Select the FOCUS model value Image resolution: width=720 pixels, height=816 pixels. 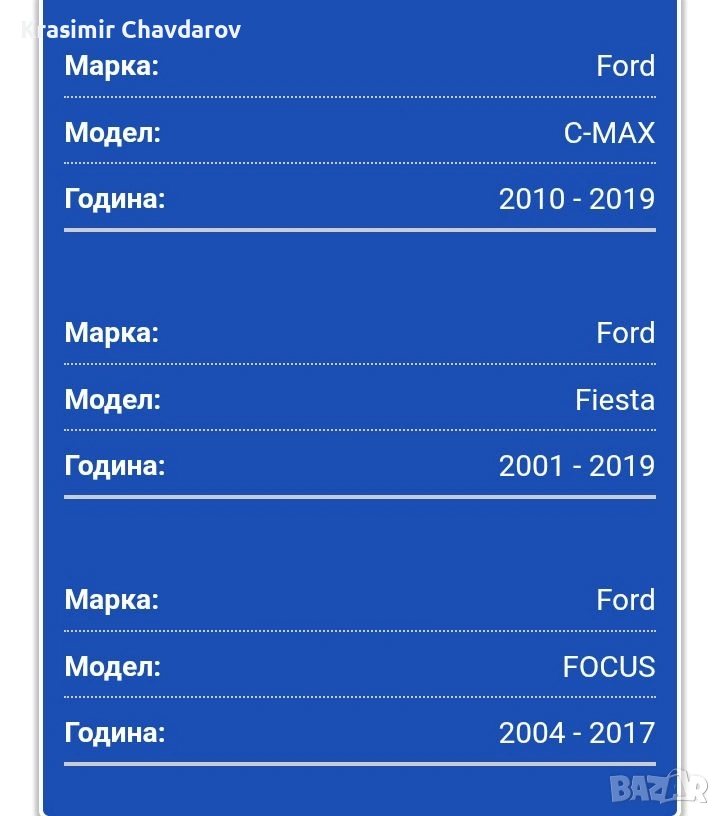point(609,667)
